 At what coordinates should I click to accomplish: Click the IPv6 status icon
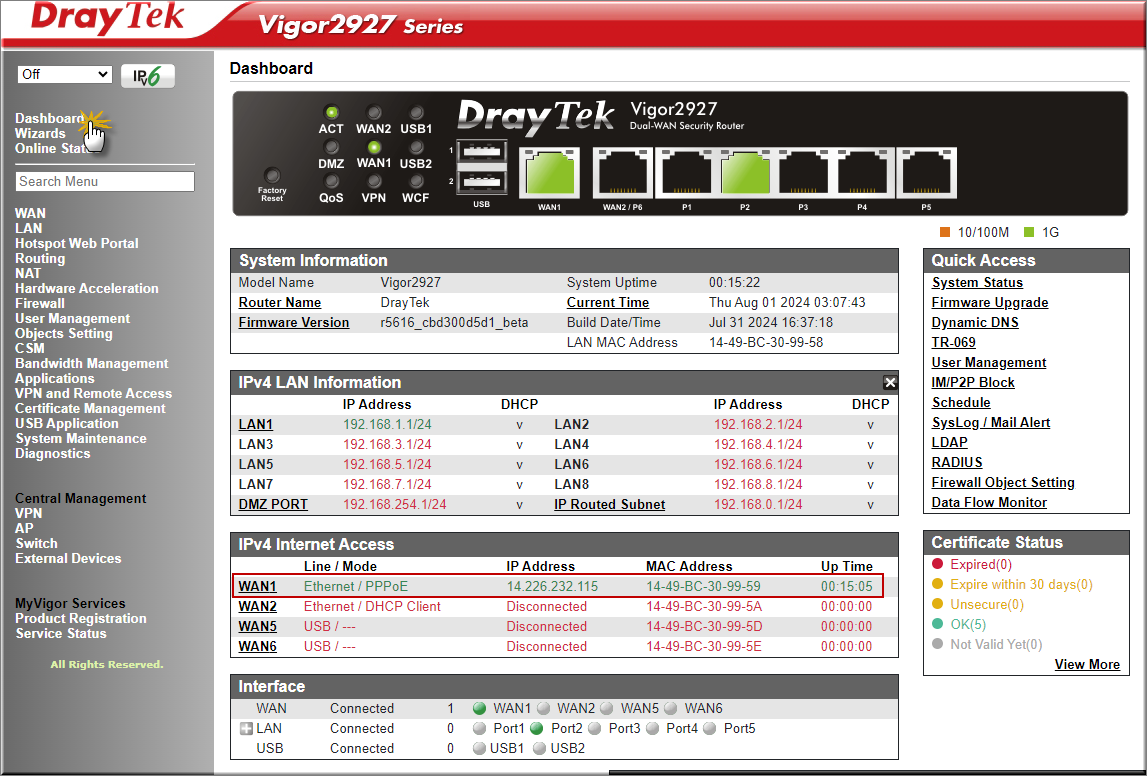[x=147, y=74]
